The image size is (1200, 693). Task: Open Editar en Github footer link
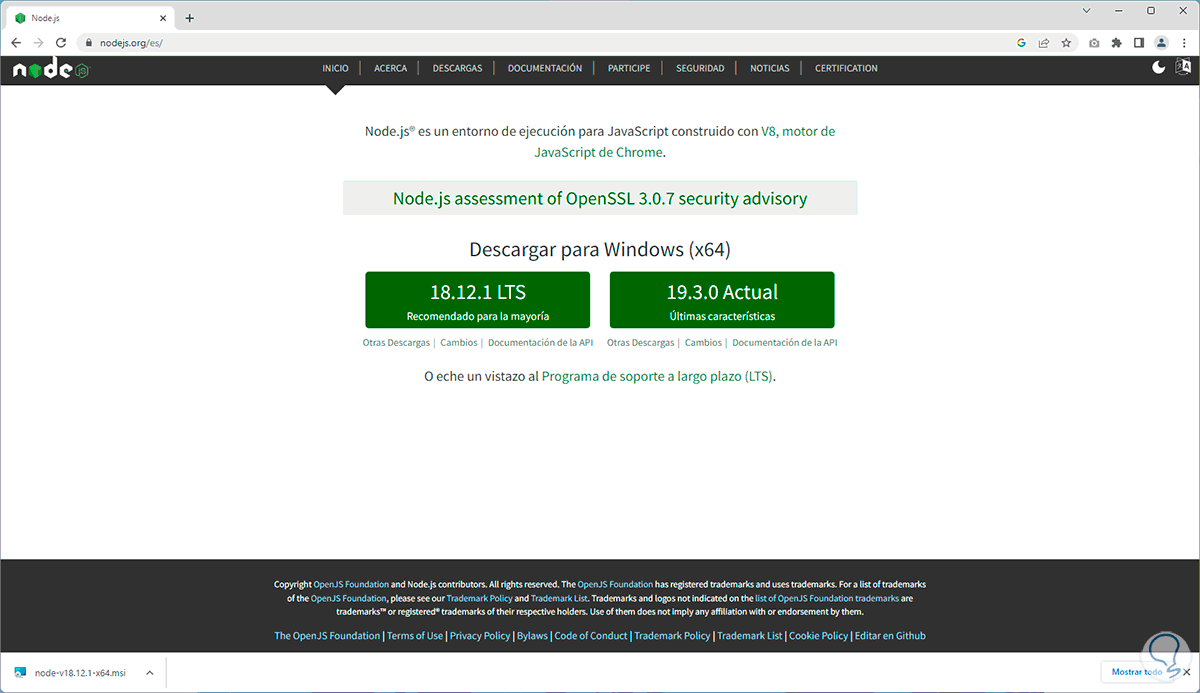tap(890, 636)
